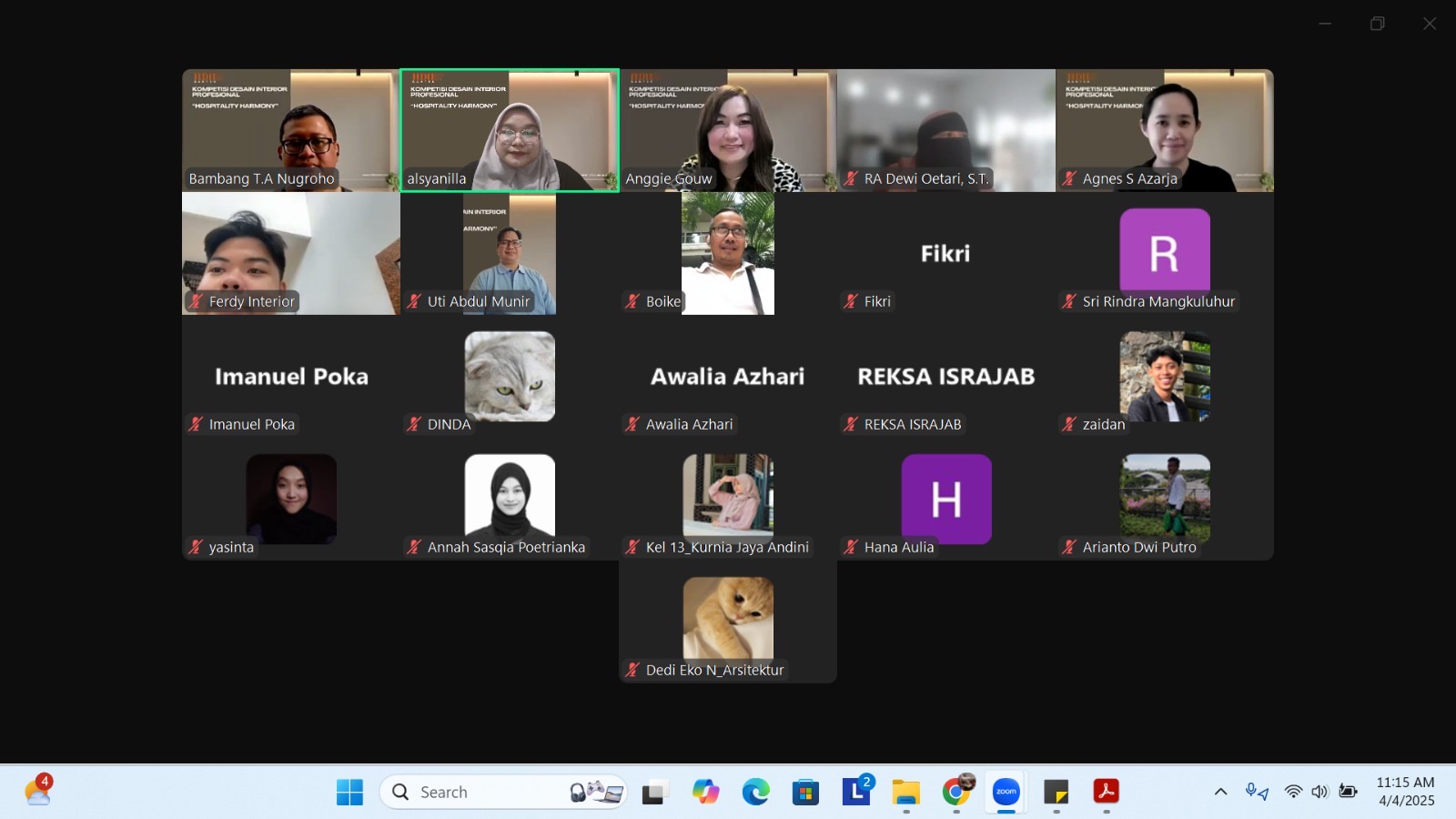Screen dimensions: 1456x819
Task: Expand the system tray hidden icons chevron
Action: click(x=1220, y=792)
